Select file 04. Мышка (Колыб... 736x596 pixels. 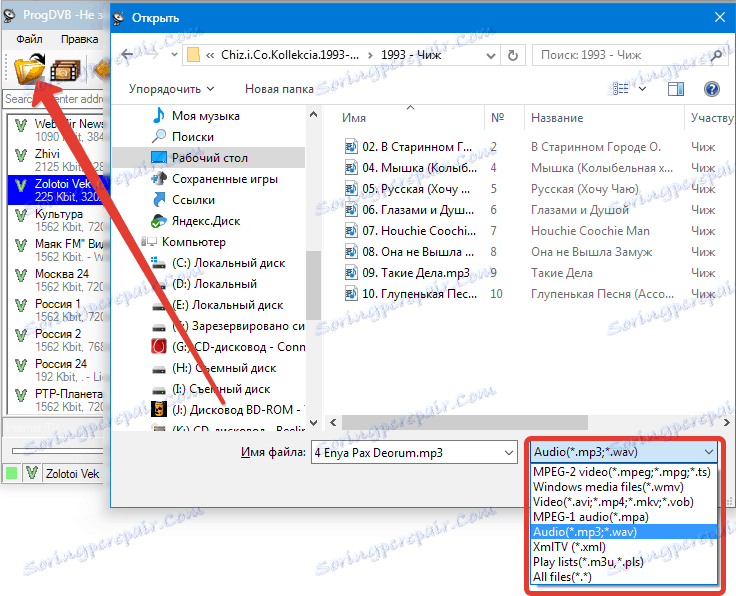coord(419,168)
